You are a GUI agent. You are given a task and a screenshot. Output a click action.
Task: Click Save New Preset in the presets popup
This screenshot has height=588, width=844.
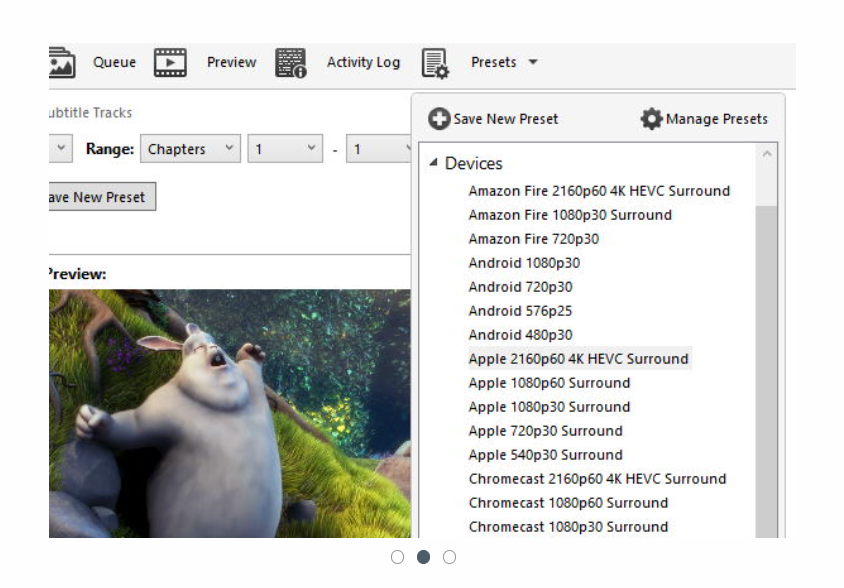pos(505,119)
